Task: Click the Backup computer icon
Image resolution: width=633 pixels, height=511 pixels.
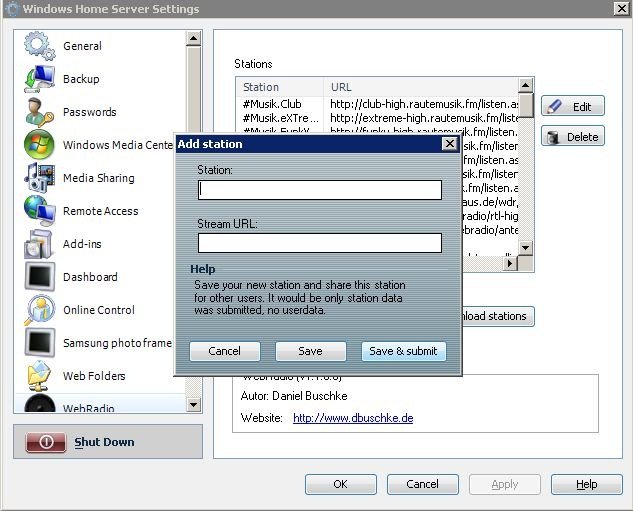Action: (39, 79)
